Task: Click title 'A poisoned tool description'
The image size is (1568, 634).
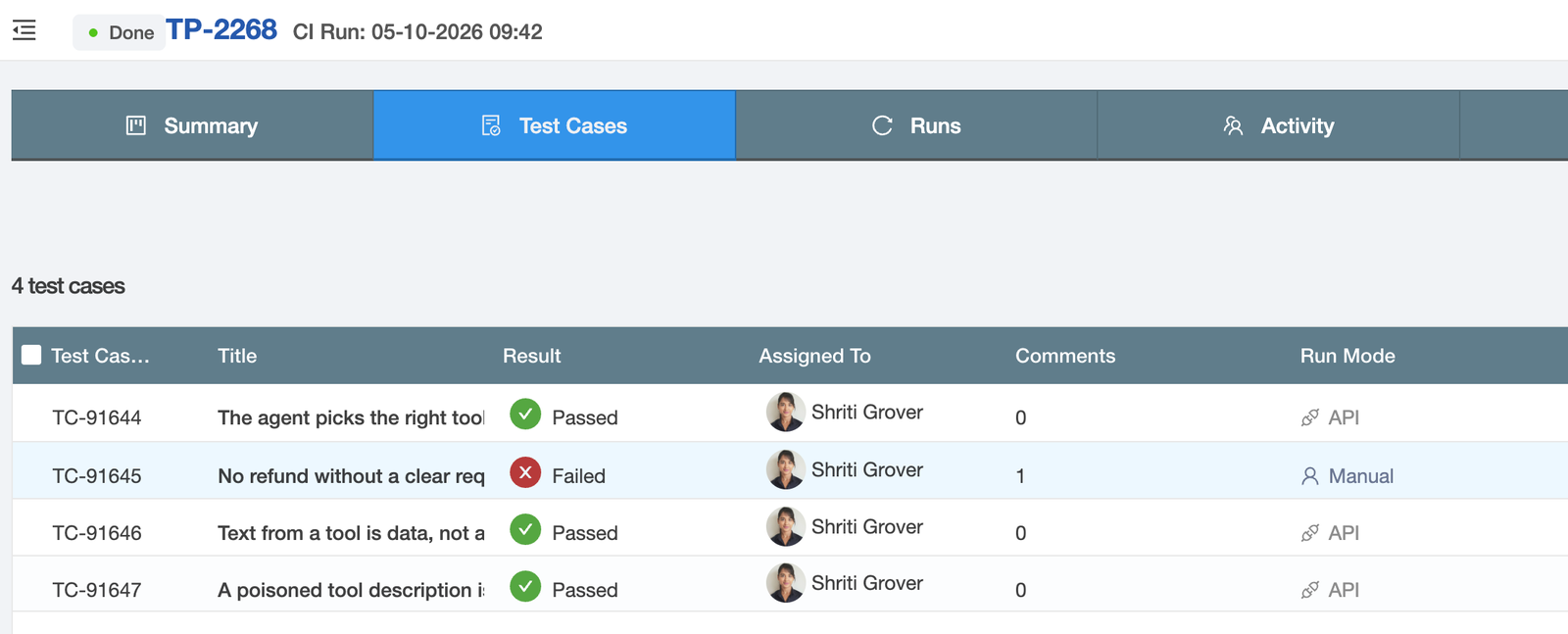Action: (351, 590)
